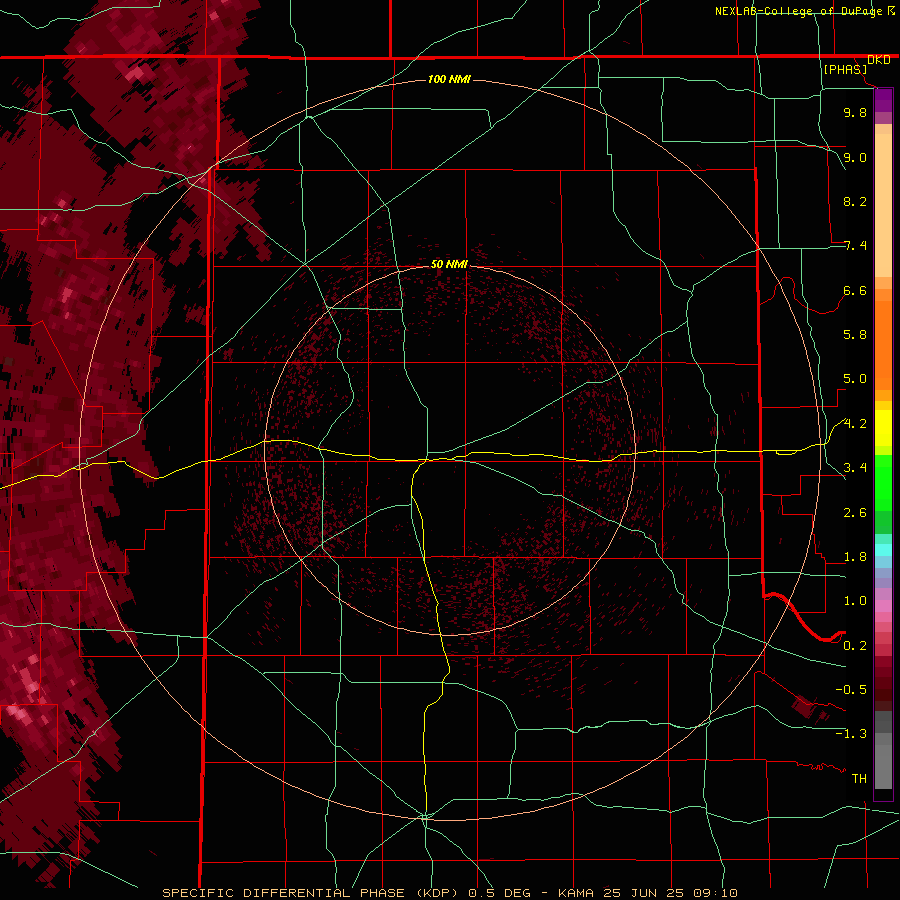900x900 pixels.
Task: Click the OKD label at top right
Action: (879, 60)
